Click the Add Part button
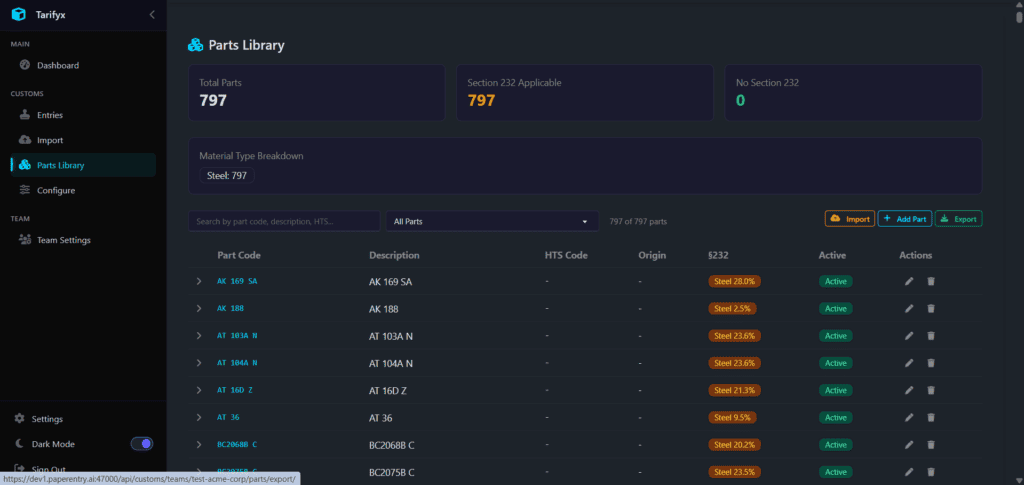Image resolution: width=1024 pixels, height=485 pixels. coord(904,218)
